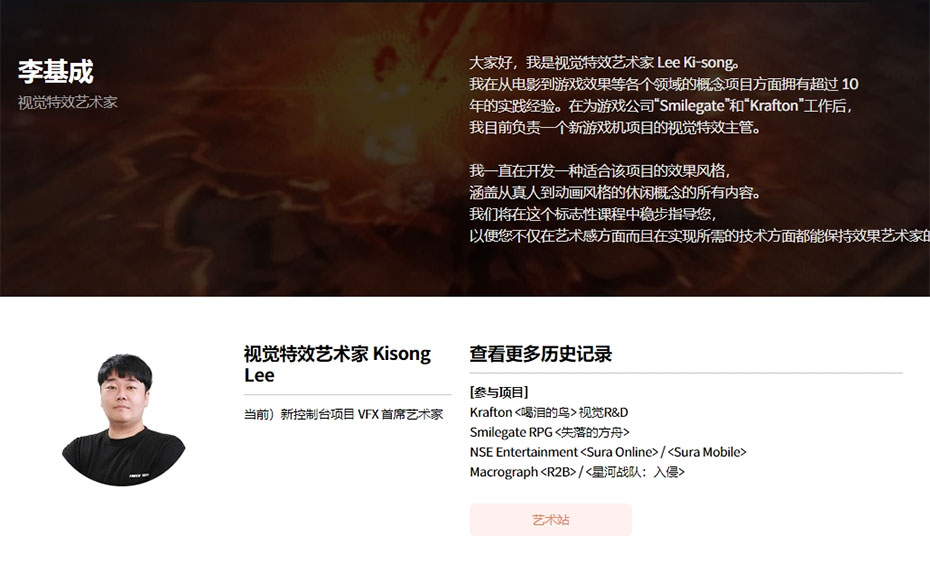Open the 查看更多历史记录 heading
Viewport: 930px width, 568px height.
click(540, 354)
